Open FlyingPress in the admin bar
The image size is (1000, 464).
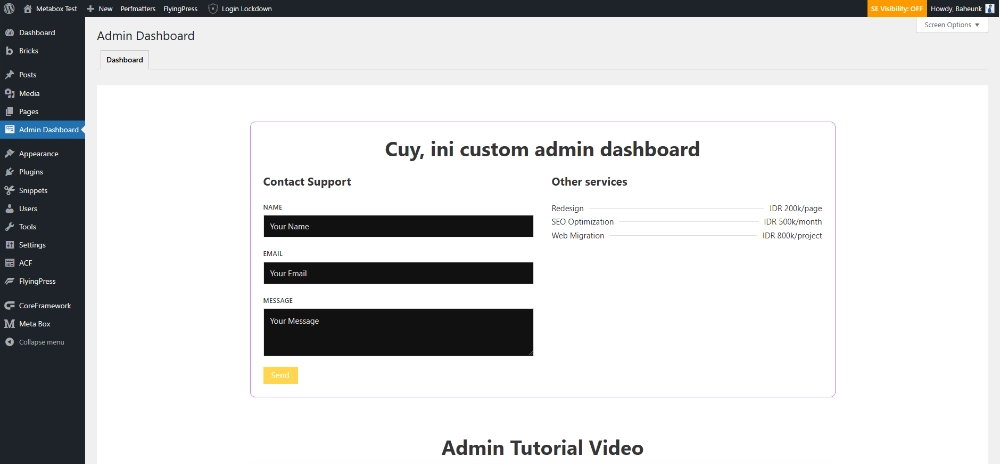click(x=180, y=9)
